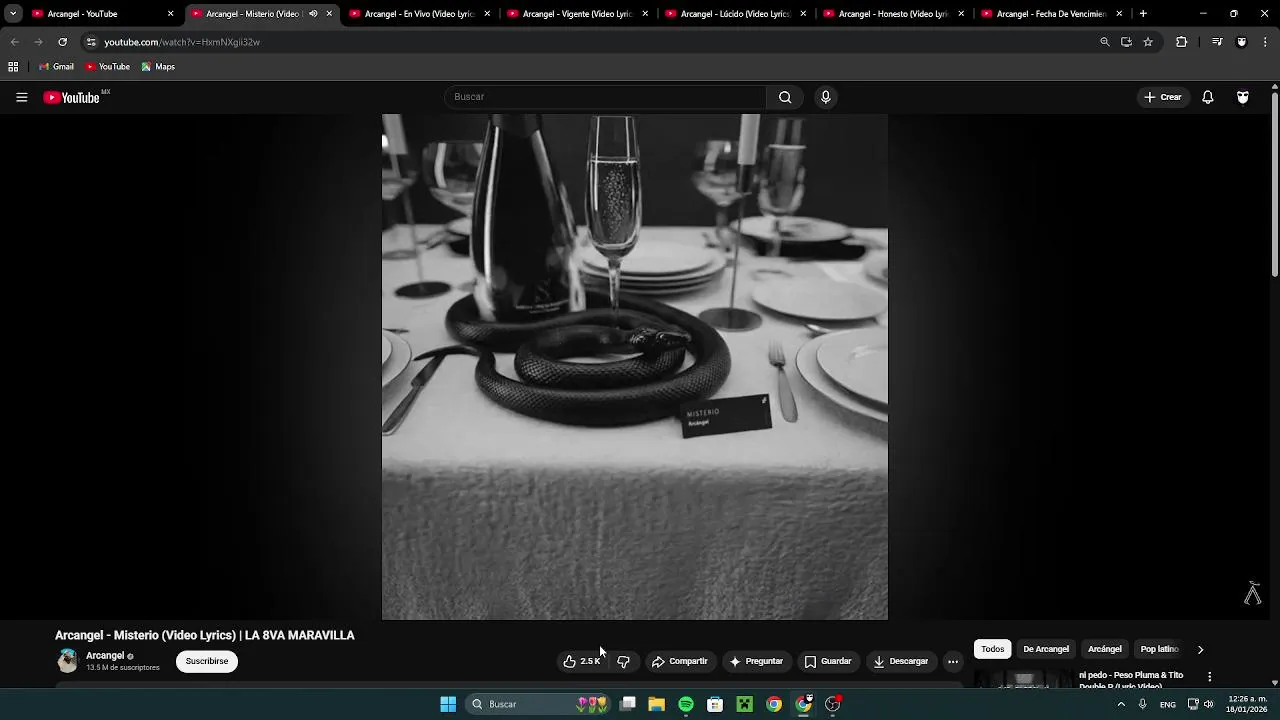
Task: Select the Todos filter chip
Action: tap(993, 649)
